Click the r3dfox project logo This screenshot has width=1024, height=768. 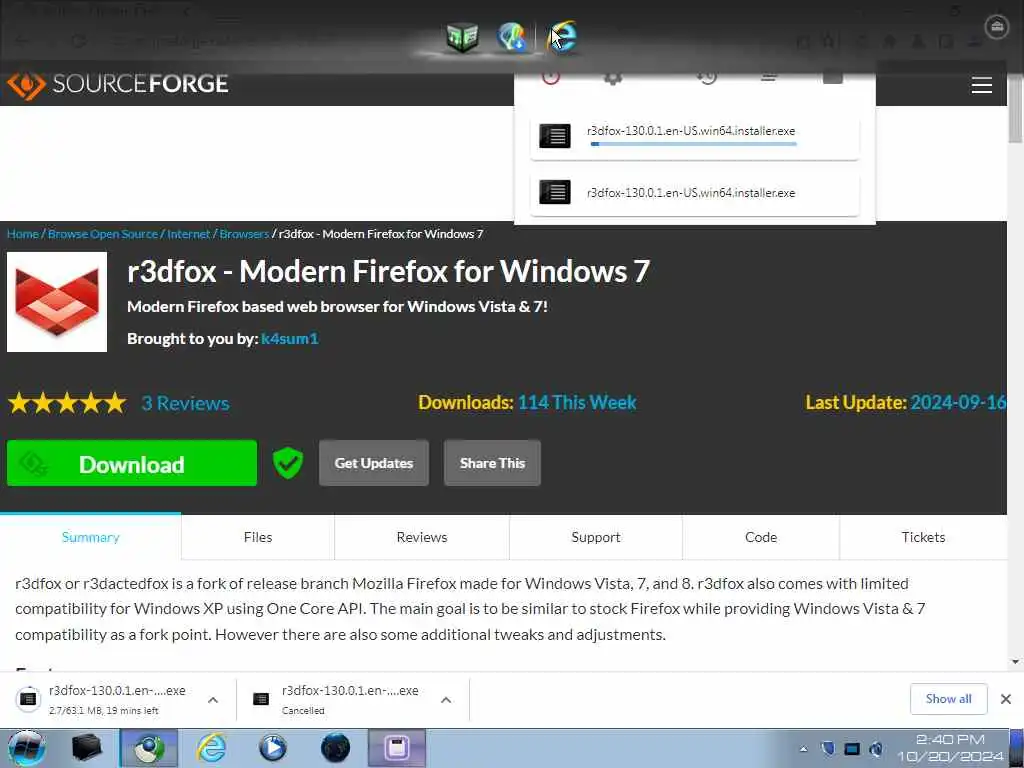point(57,302)
